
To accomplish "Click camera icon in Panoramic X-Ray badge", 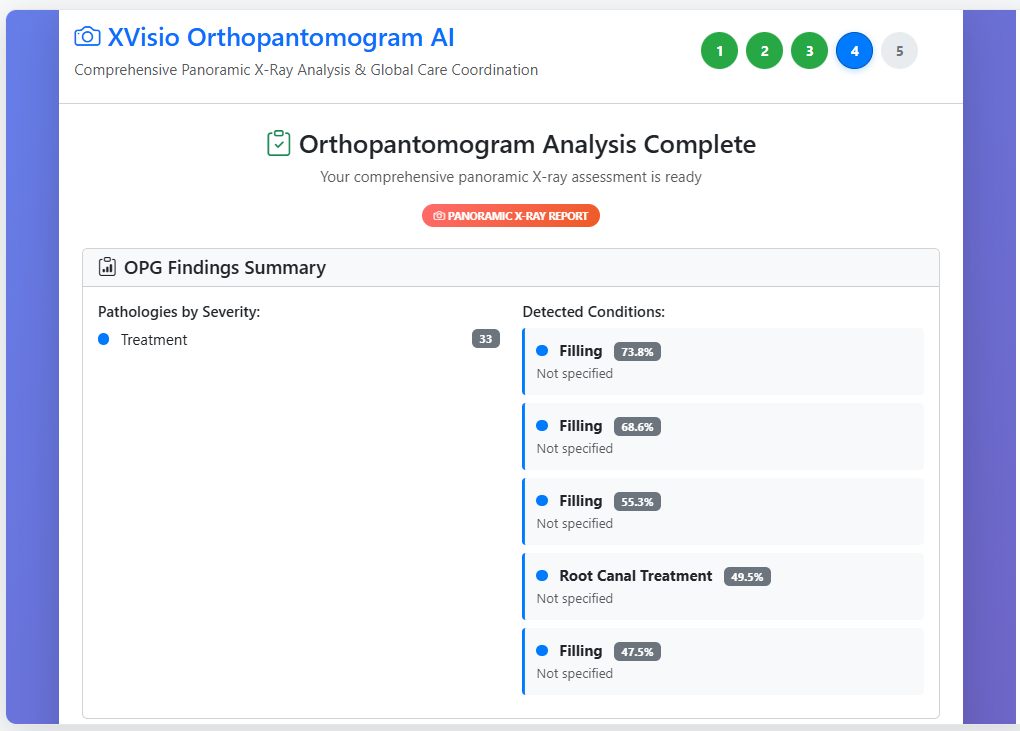I will tap(438, 216).
